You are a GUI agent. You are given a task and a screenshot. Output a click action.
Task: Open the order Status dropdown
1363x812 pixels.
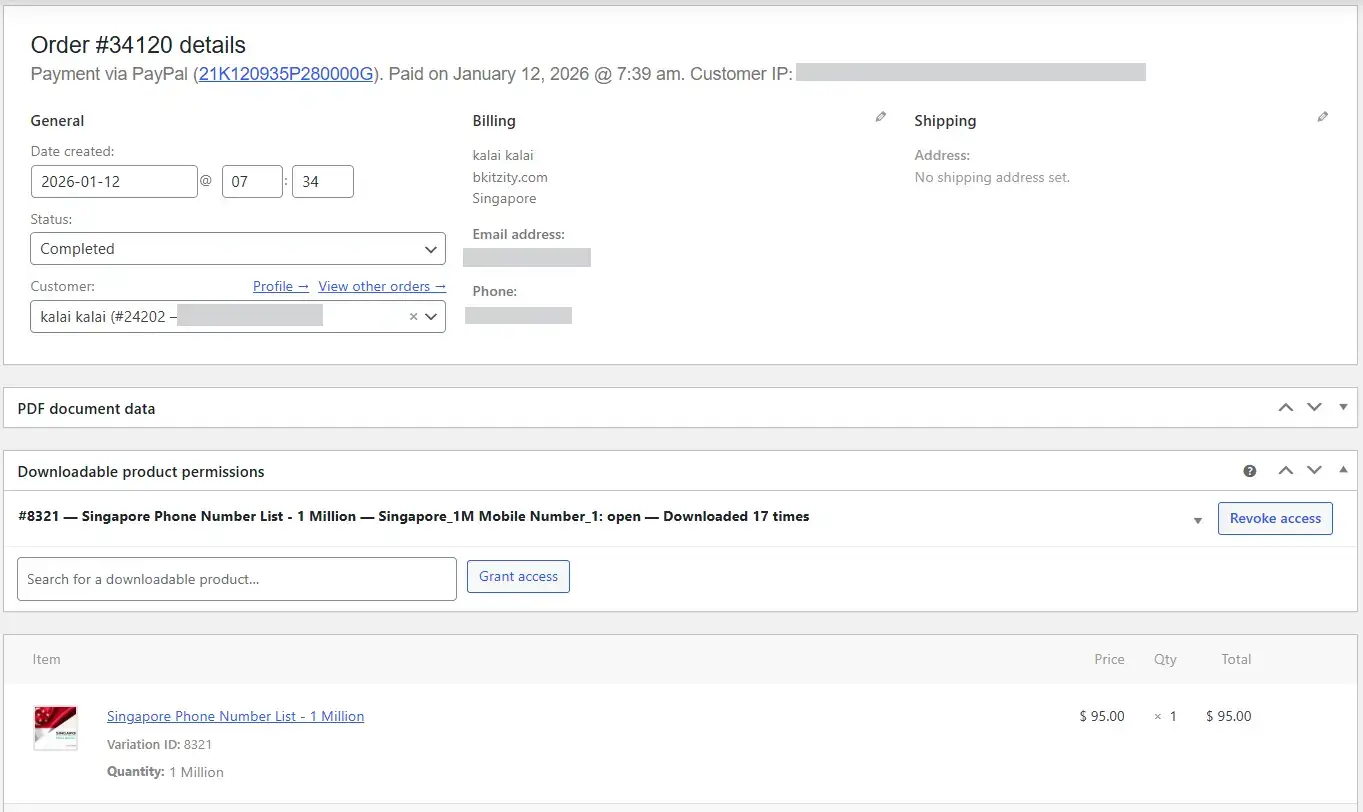(x=238, y=249)
